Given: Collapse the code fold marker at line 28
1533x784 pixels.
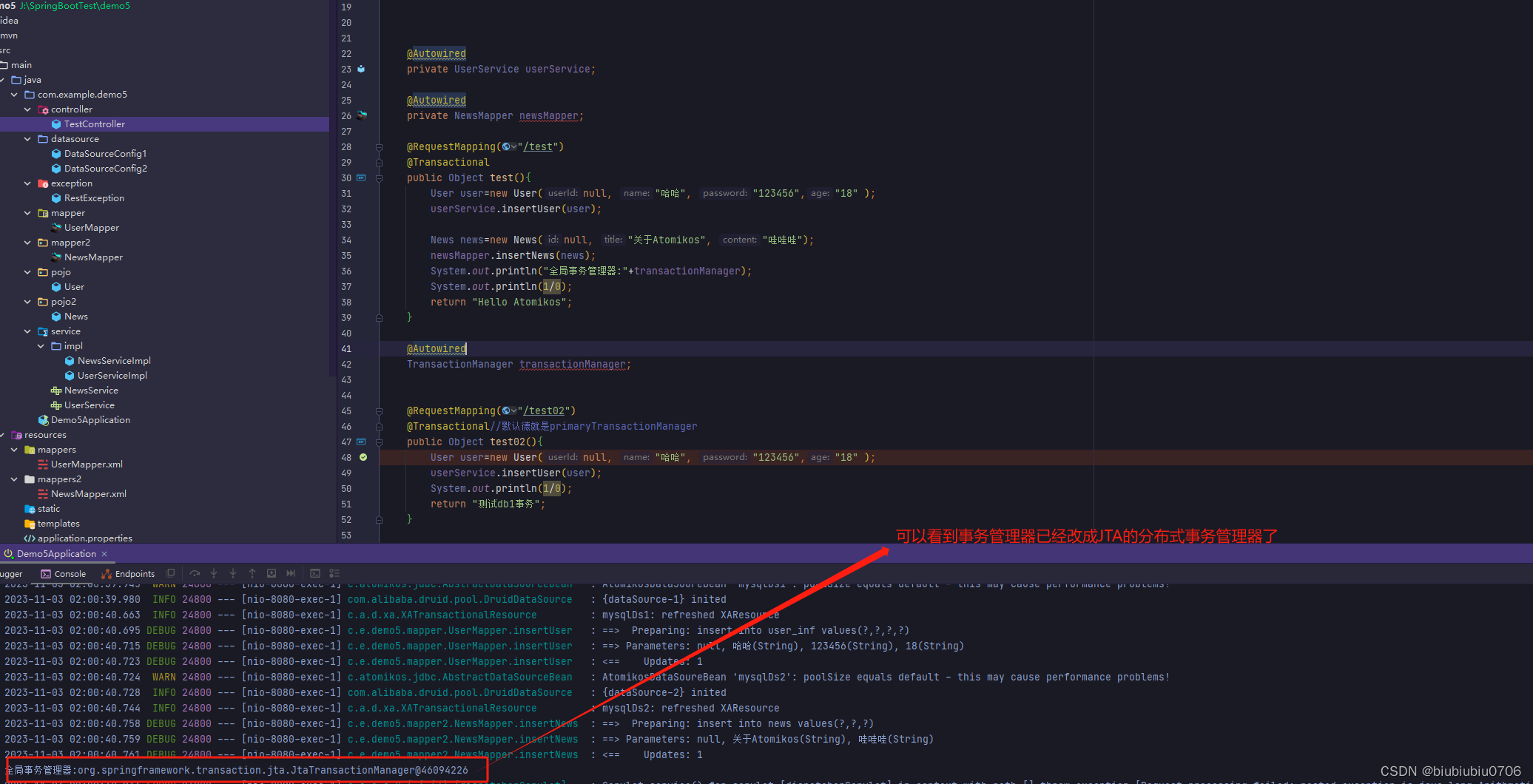Looking at the screenshot, I should point(379,146).
